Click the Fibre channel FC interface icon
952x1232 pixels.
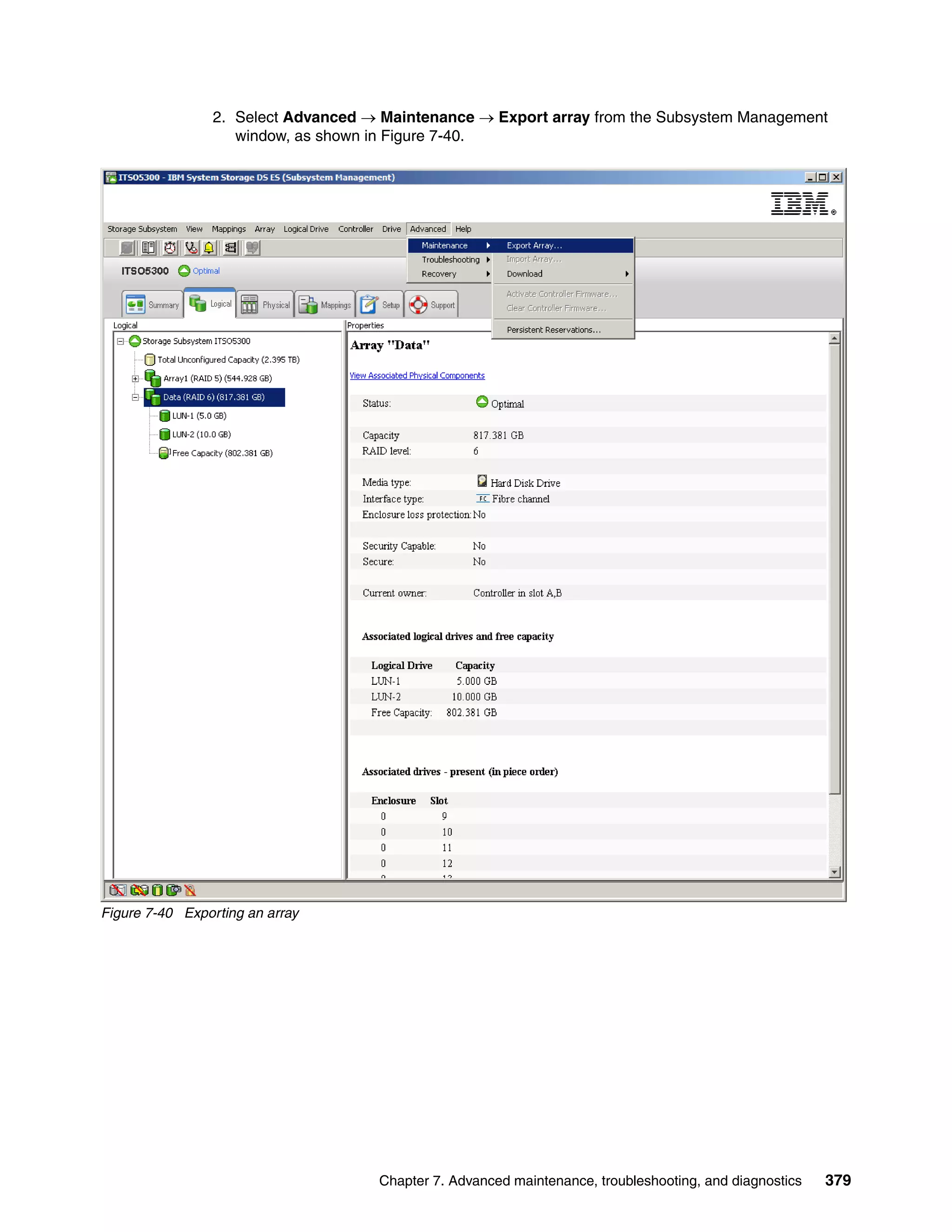pos(483,499)
